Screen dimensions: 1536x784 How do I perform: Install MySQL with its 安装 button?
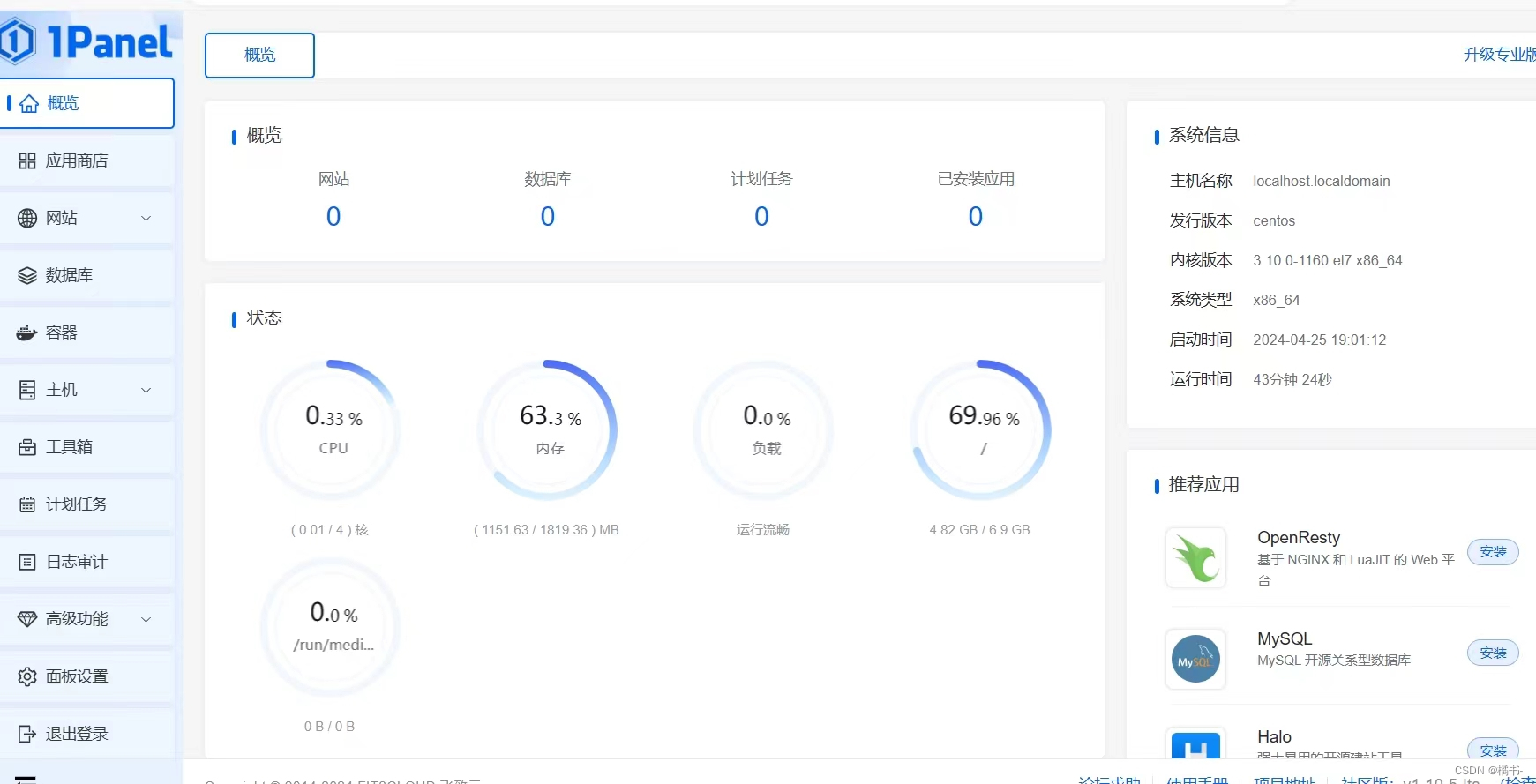tap(1493, 653)
